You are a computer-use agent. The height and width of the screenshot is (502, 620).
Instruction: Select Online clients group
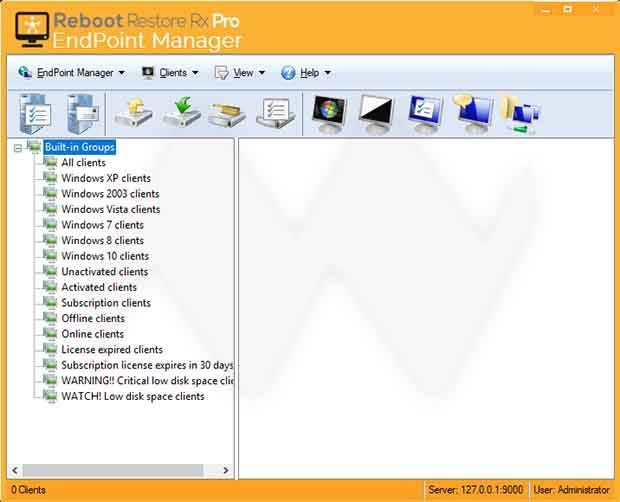point(93,334)
